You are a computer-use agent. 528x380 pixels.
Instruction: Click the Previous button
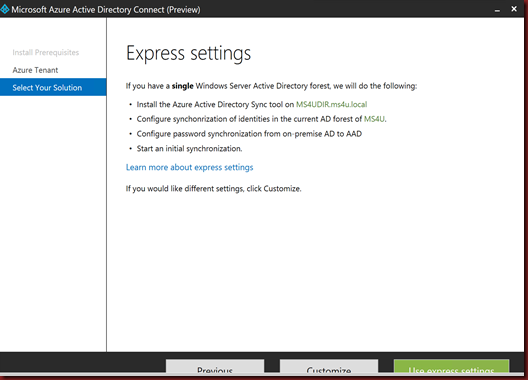(215, 366)
